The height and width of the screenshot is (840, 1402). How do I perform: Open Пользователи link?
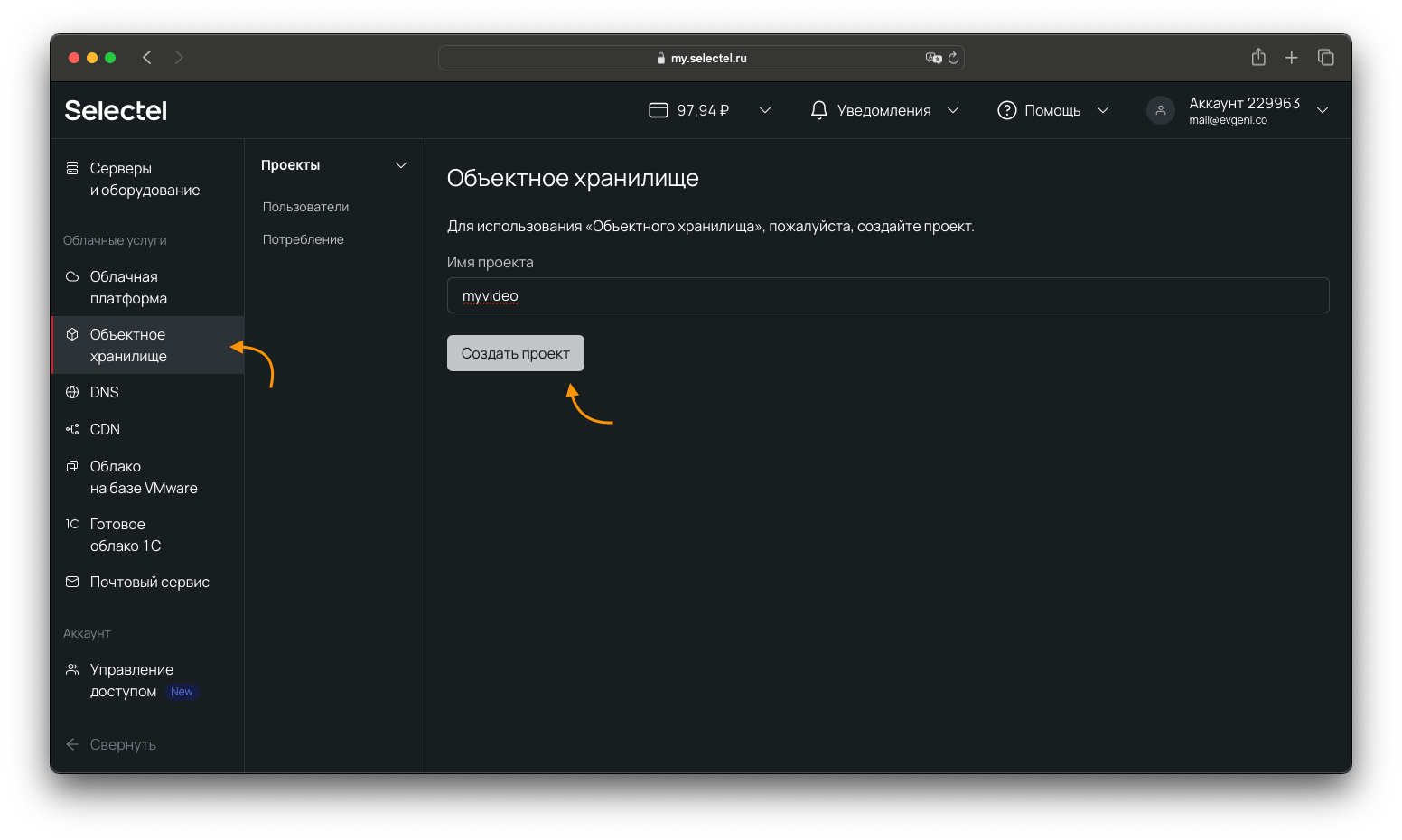(x=305, y=207)
